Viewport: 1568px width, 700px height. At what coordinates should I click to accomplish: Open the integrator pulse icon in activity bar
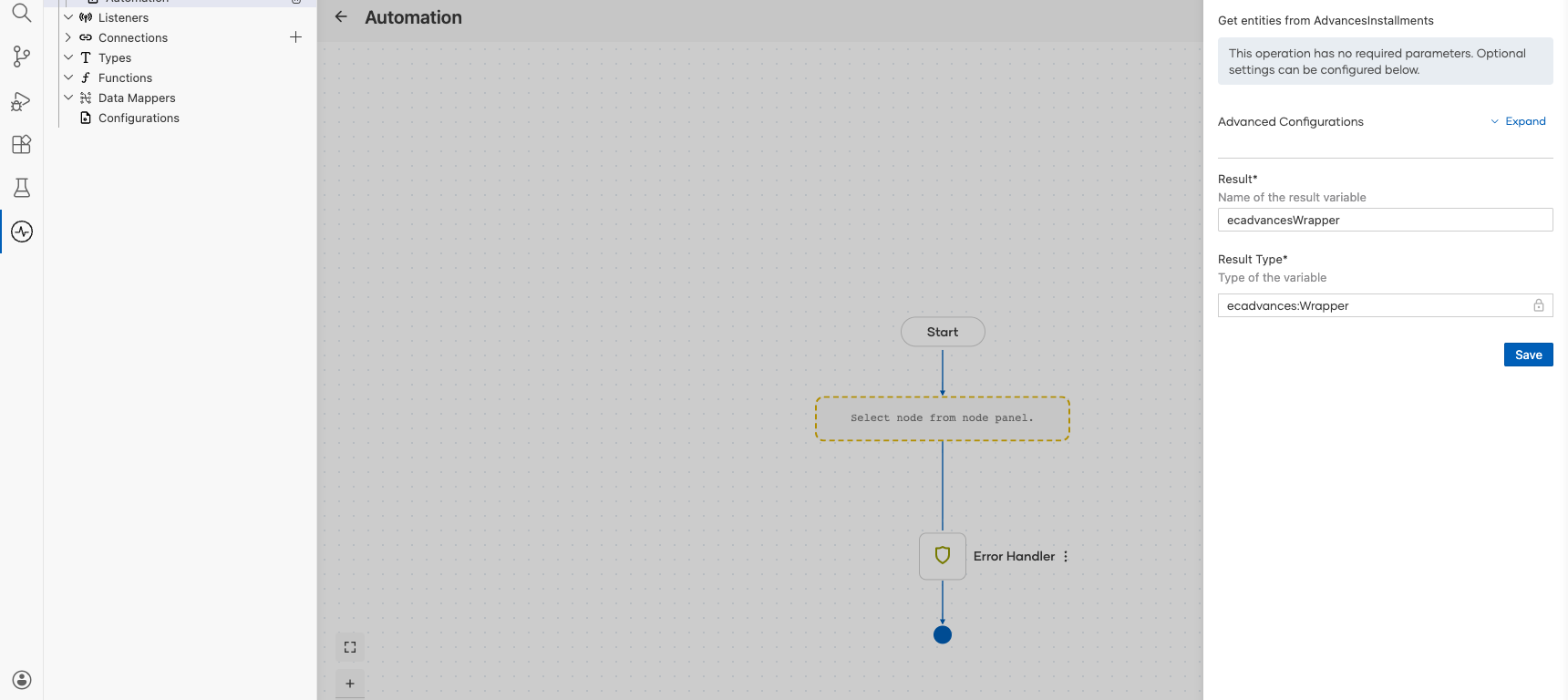click(22, 232)
